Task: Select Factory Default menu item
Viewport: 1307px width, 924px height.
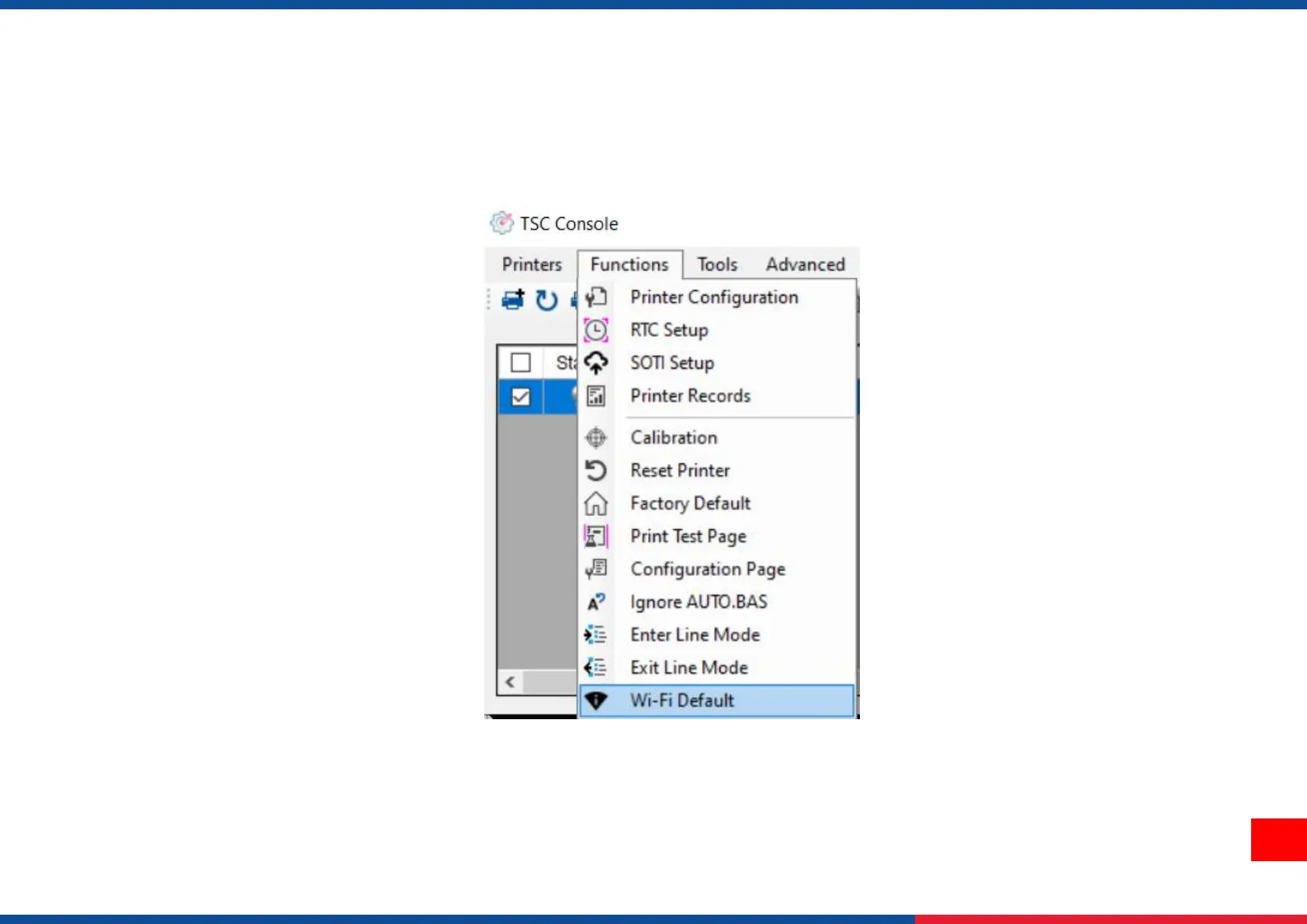Action: click(x=717, y=504)
